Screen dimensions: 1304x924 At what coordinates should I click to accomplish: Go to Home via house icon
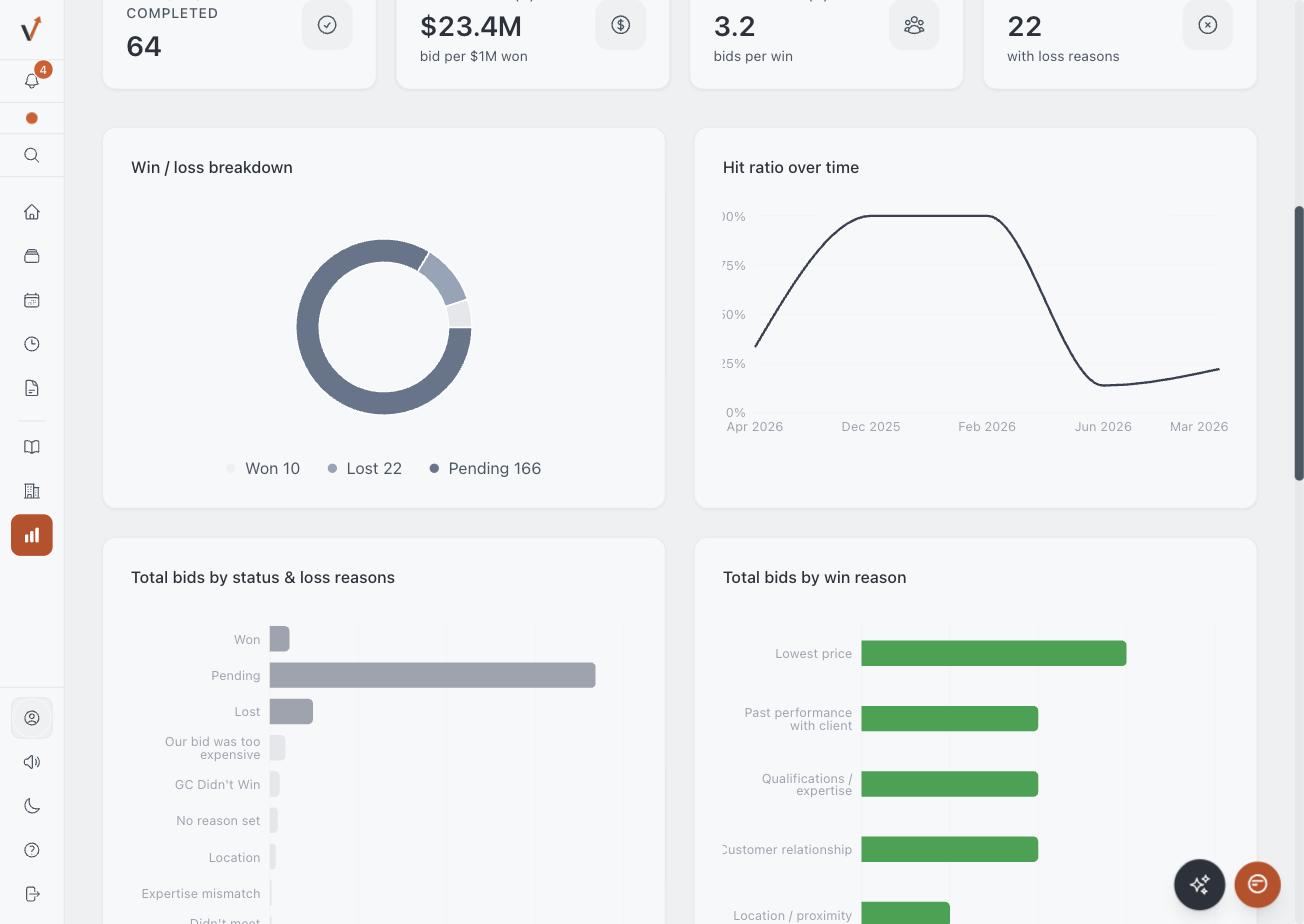point(32,212)
